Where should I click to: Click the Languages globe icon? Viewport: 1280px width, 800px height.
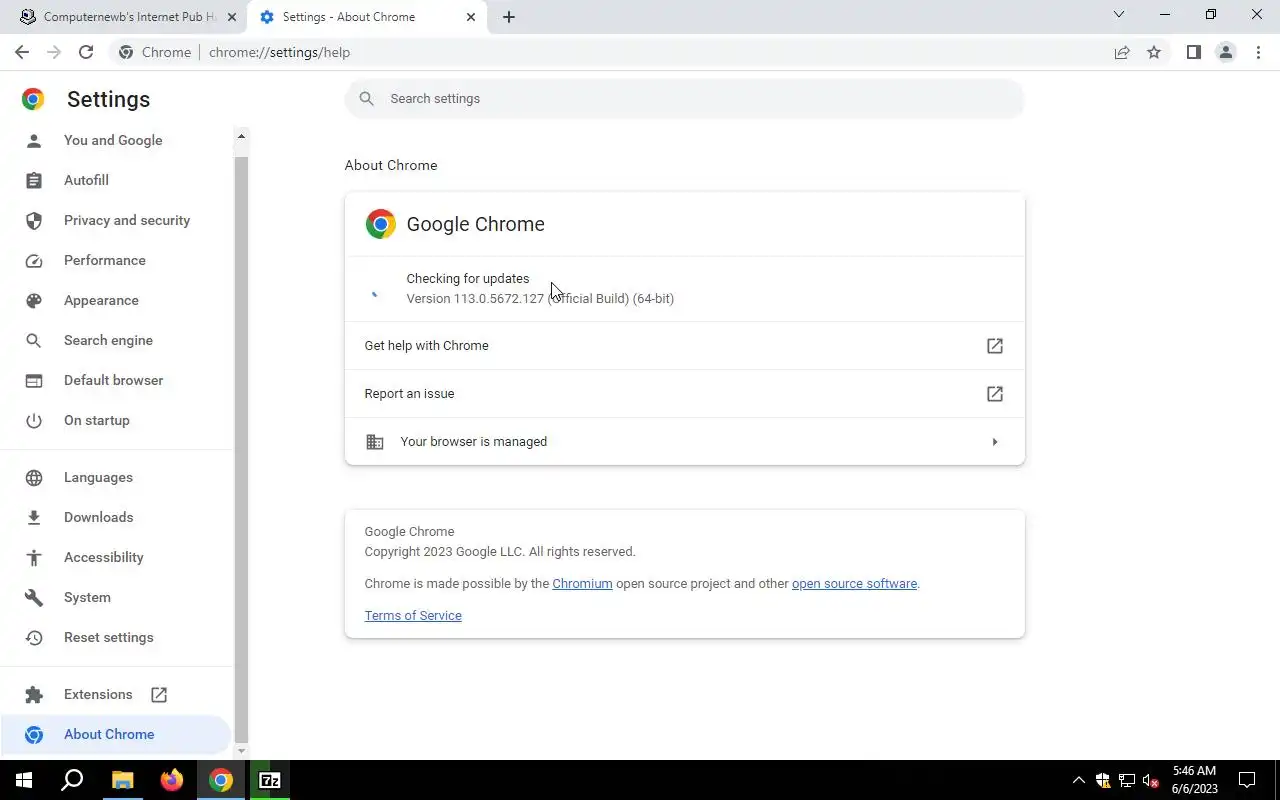[34, 477]
